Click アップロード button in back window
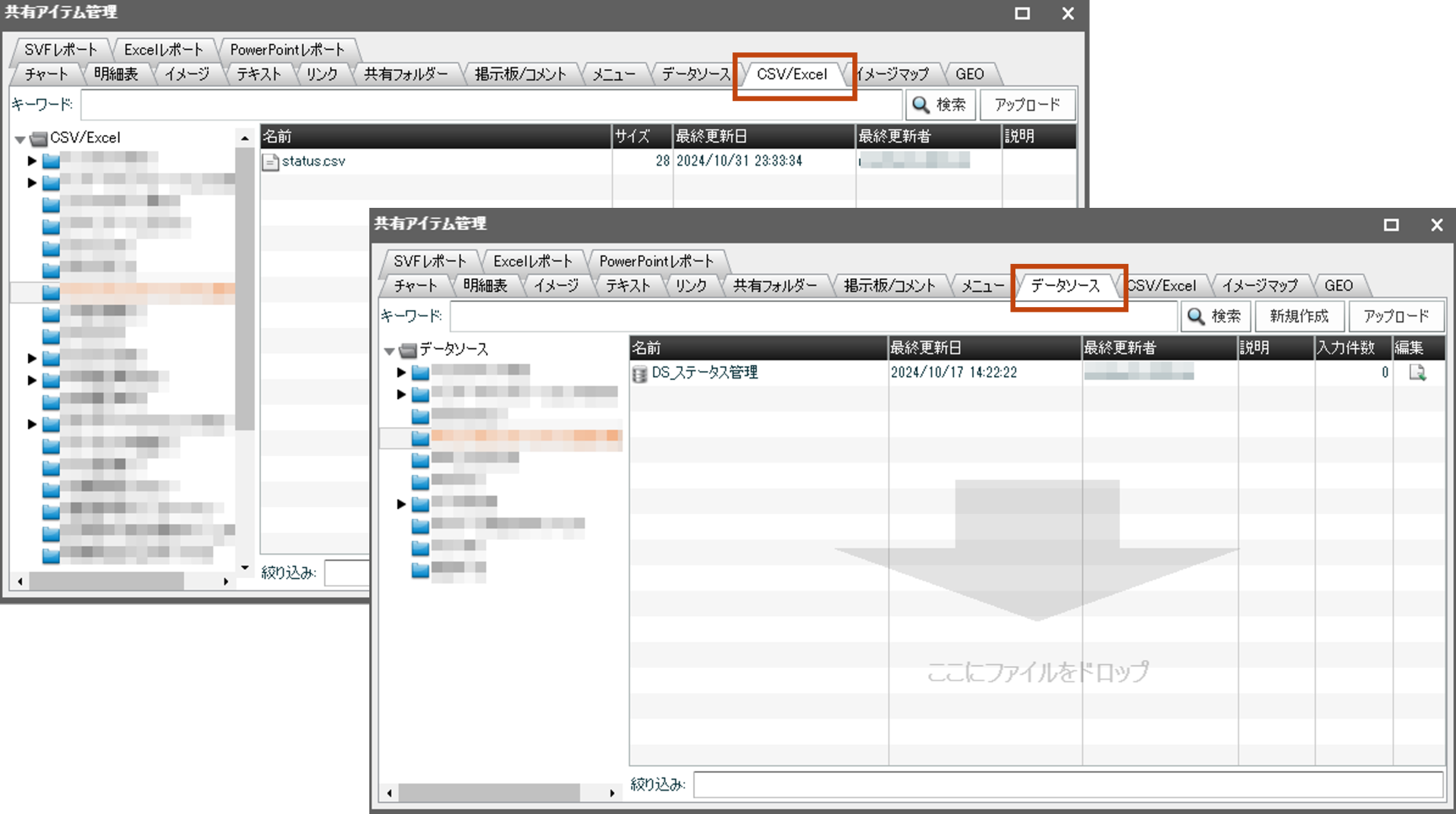Viewport: 1456px width, 814px height. tap(1028, 105)
